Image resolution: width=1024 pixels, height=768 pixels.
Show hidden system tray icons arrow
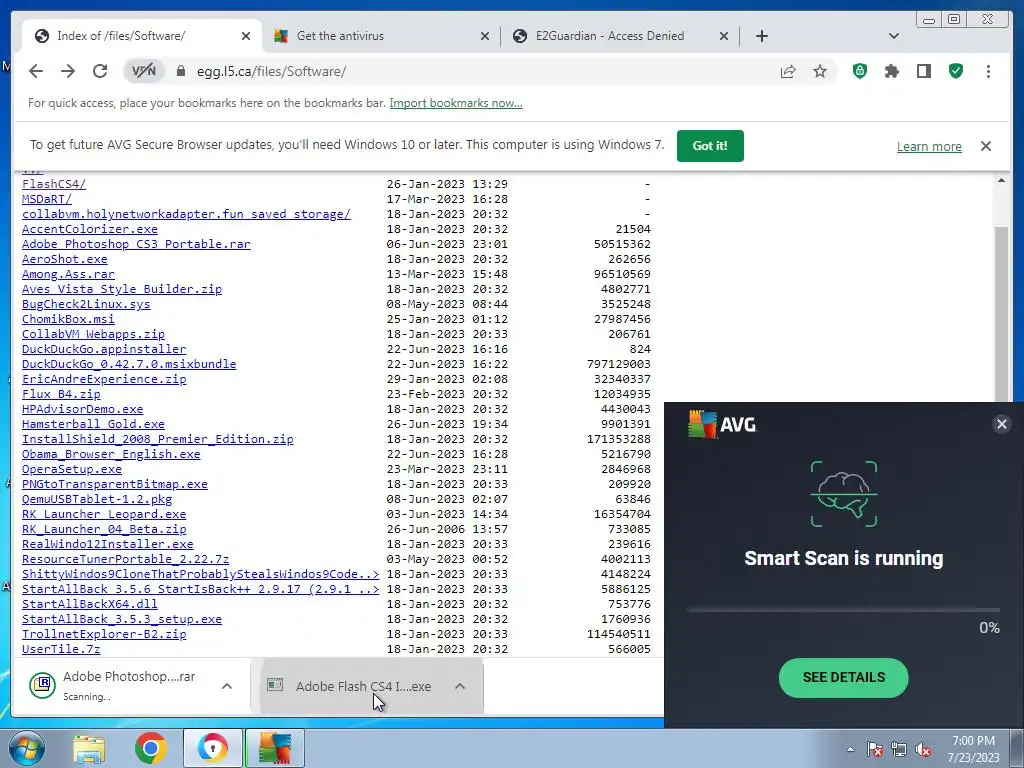850,749
